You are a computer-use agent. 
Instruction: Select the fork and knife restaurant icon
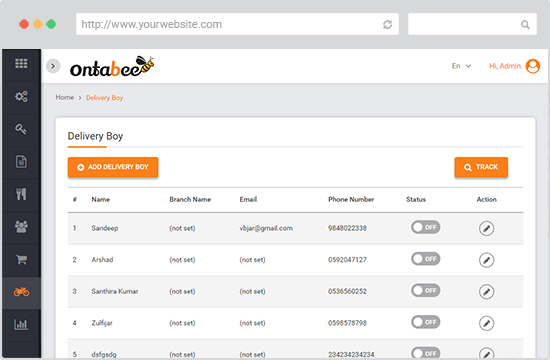[x=21, y=194]
